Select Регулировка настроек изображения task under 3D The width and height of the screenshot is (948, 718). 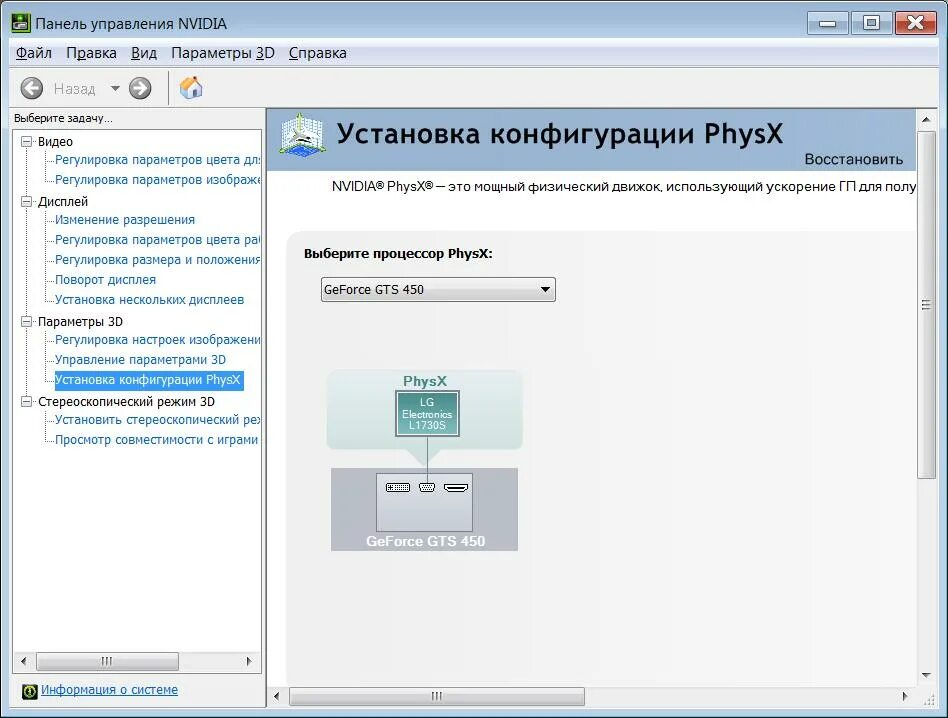(157, 340)
